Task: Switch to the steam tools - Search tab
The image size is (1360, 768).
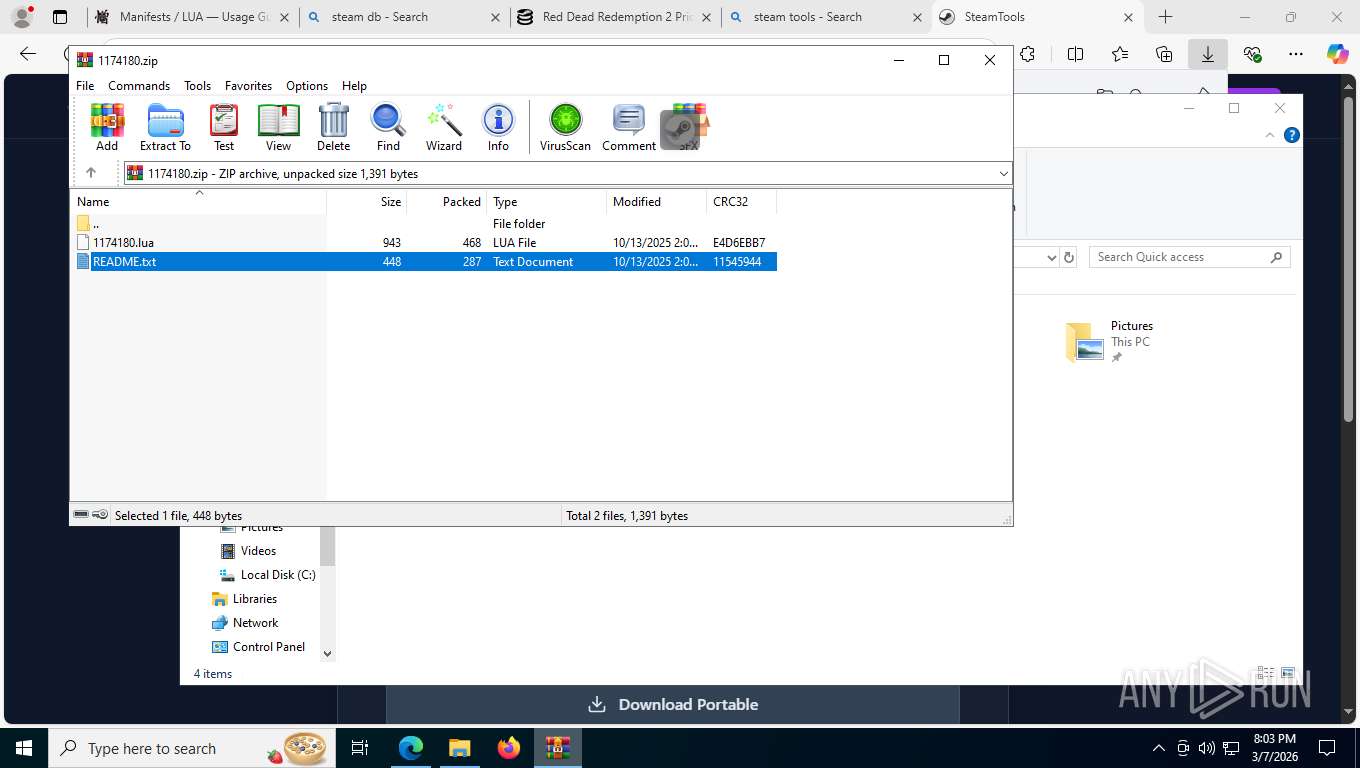Action: coord(826,17)
